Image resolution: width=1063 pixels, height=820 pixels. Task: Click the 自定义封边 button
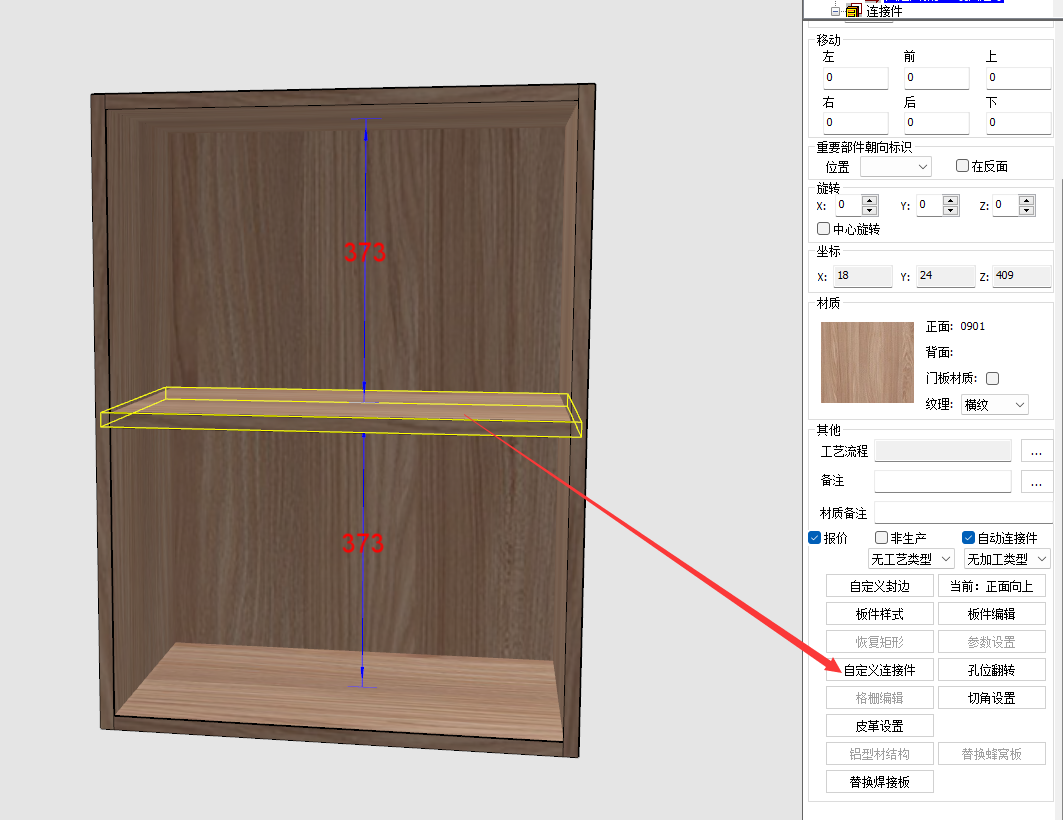[x=879, y=586]
